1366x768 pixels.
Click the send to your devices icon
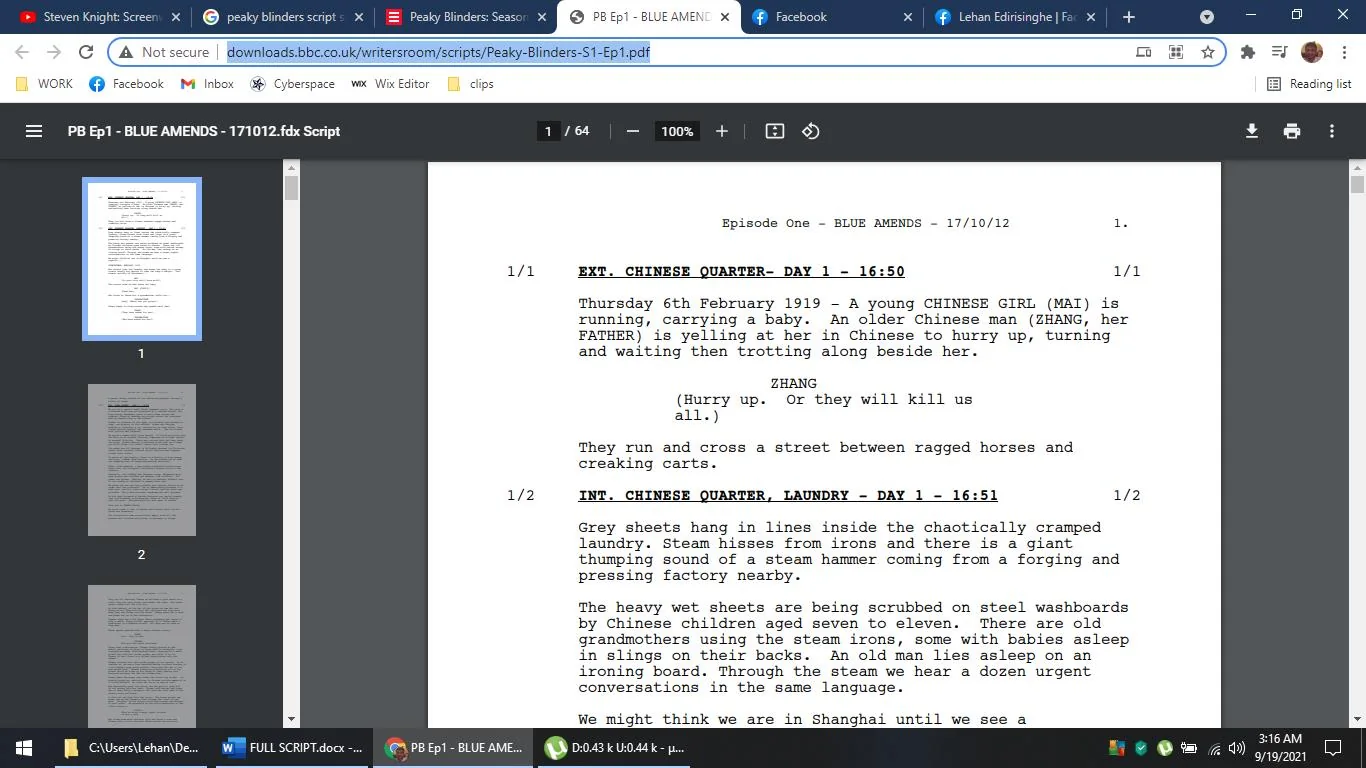(x=1144, y=52)
